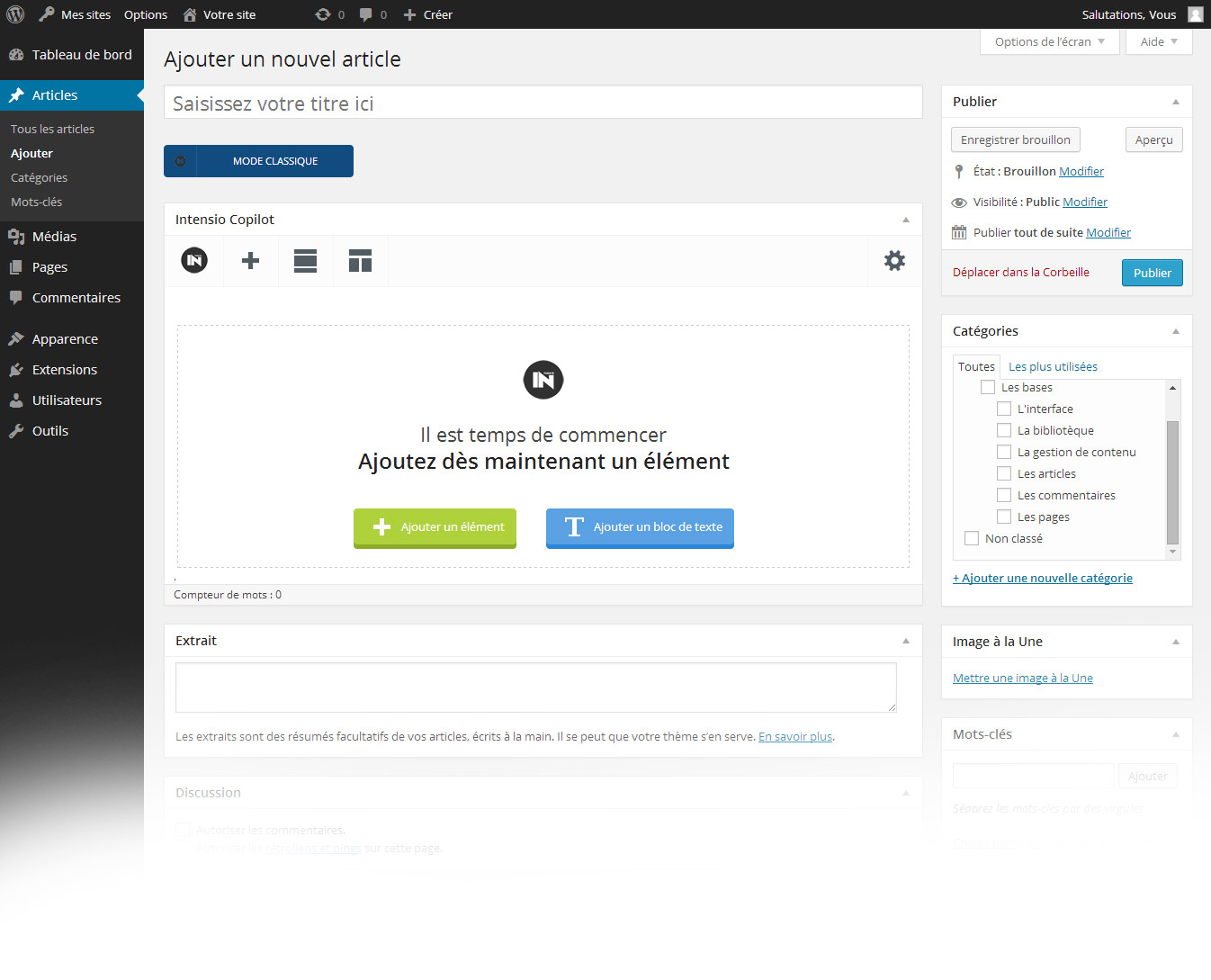This screenshot has width=1211, height=980.
Task: Check the Les articles category
Action: point(1004,473)
